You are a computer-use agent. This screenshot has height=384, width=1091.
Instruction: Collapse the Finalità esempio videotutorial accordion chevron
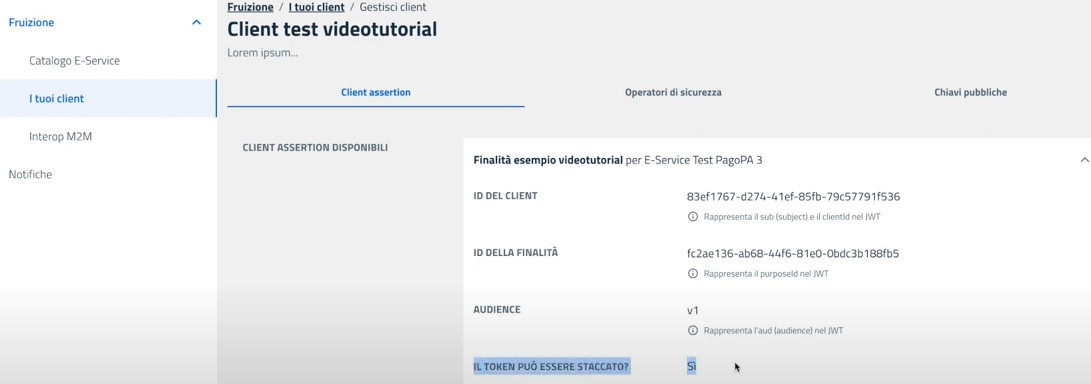point(1084,160)
